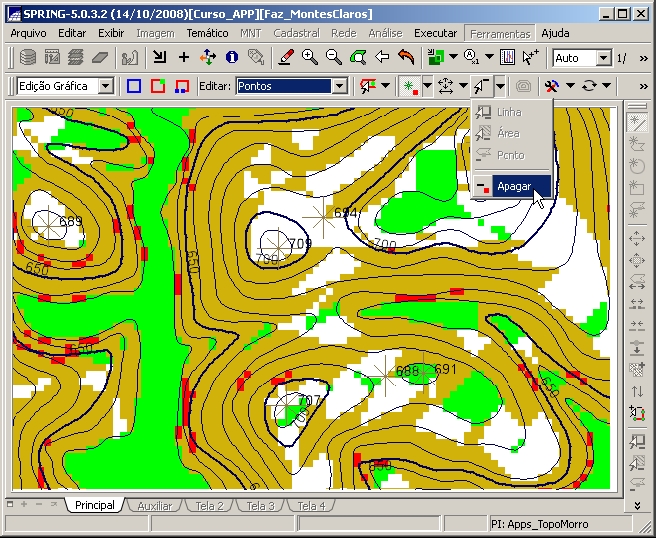Toggle red square with blue node
656x538 pixels.
pyautogui.click(x=181, y=86)
